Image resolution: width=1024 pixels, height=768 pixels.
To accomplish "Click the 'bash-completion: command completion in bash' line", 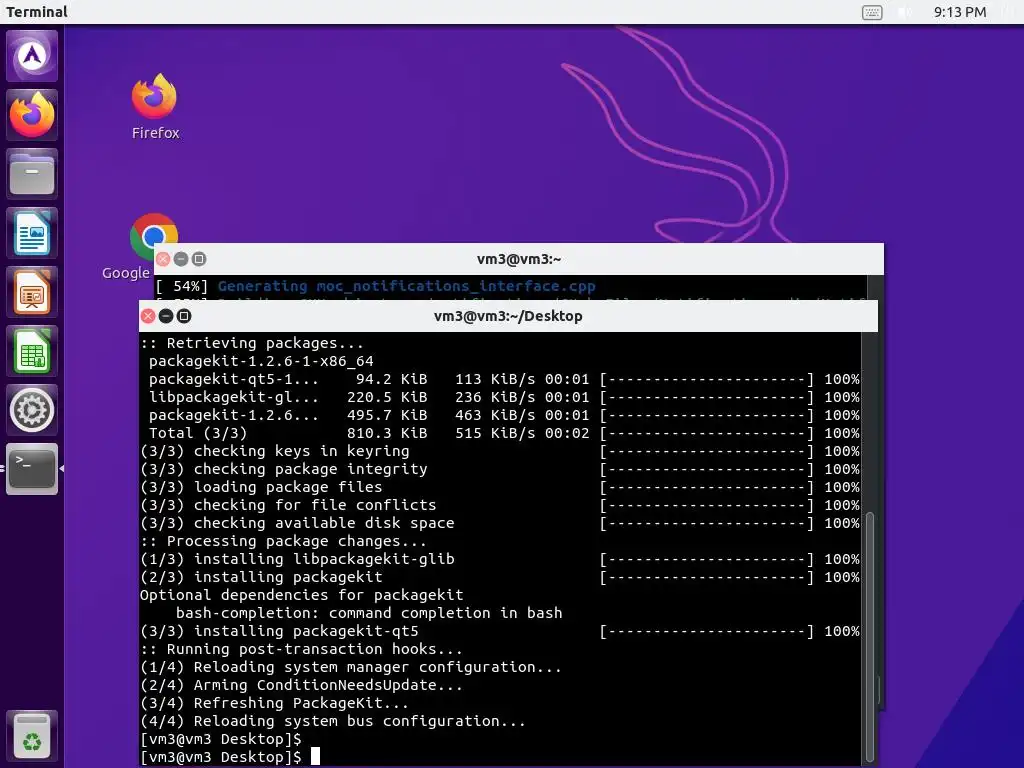I will 369,613.
